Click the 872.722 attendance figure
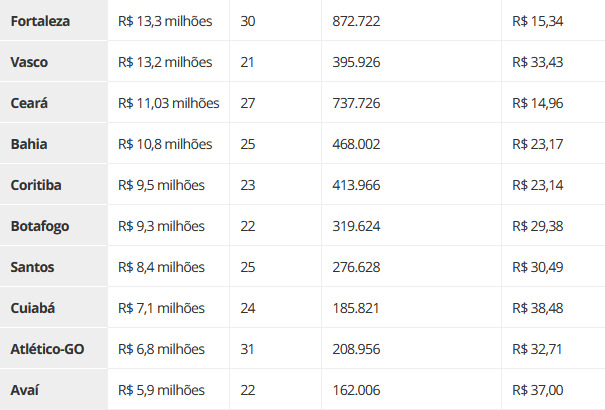 (356, 21)
